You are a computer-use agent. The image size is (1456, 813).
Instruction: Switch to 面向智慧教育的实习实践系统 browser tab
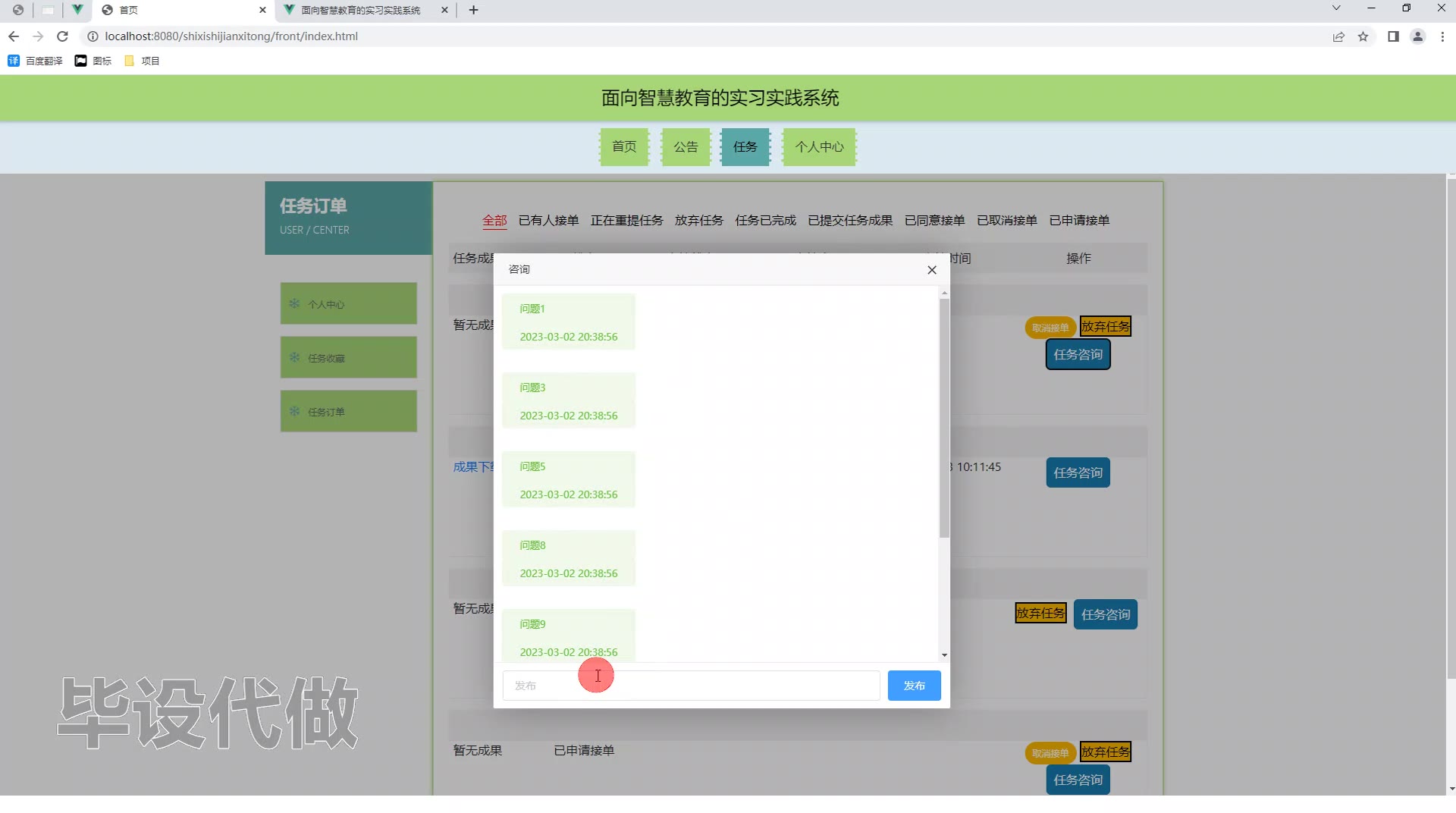click(360, 10)
